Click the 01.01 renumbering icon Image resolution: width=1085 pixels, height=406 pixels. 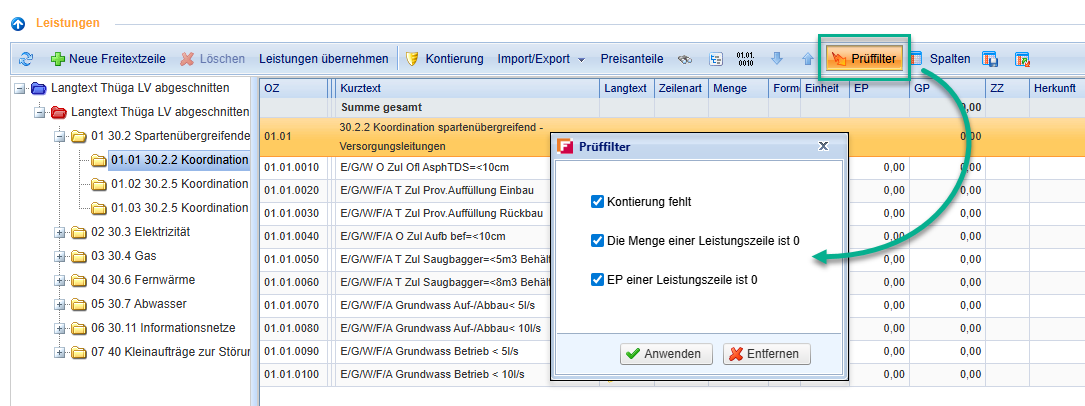(x=746, y=59)
